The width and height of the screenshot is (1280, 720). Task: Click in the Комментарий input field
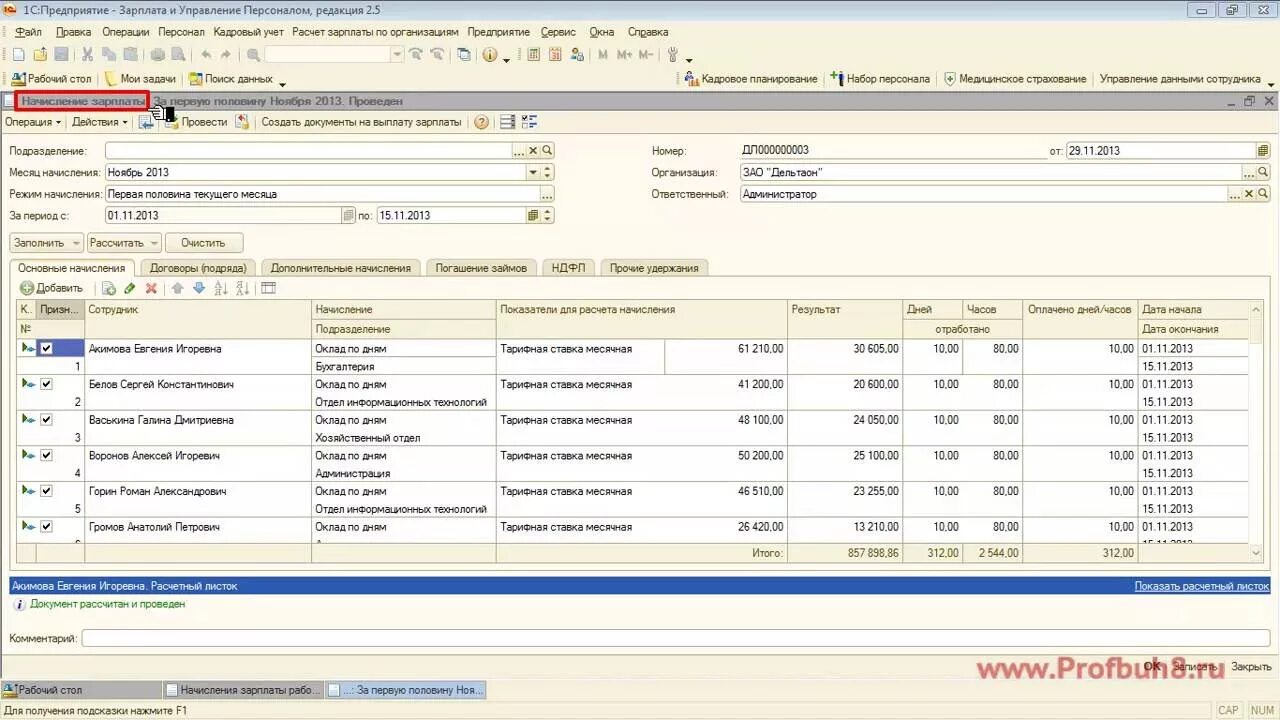pyautogui.click(x=676, y=638)
